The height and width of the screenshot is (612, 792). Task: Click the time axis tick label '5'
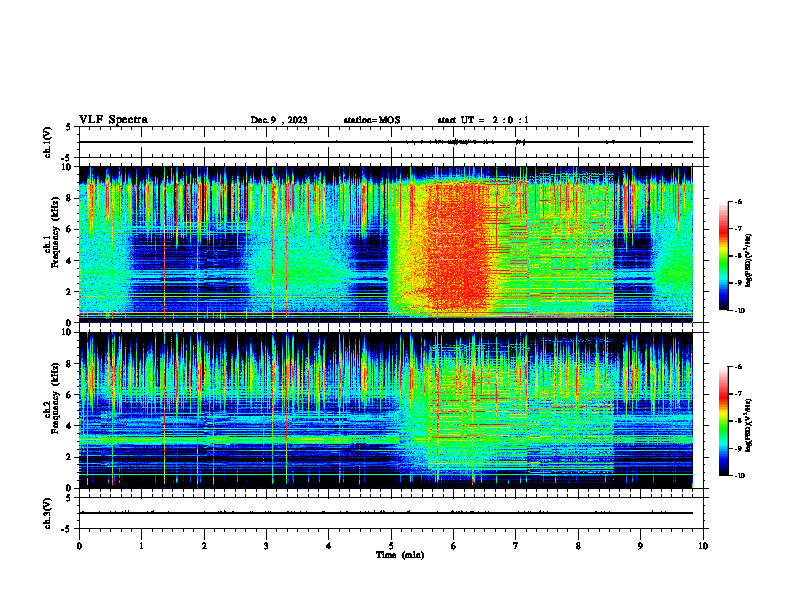coord(391,546)
